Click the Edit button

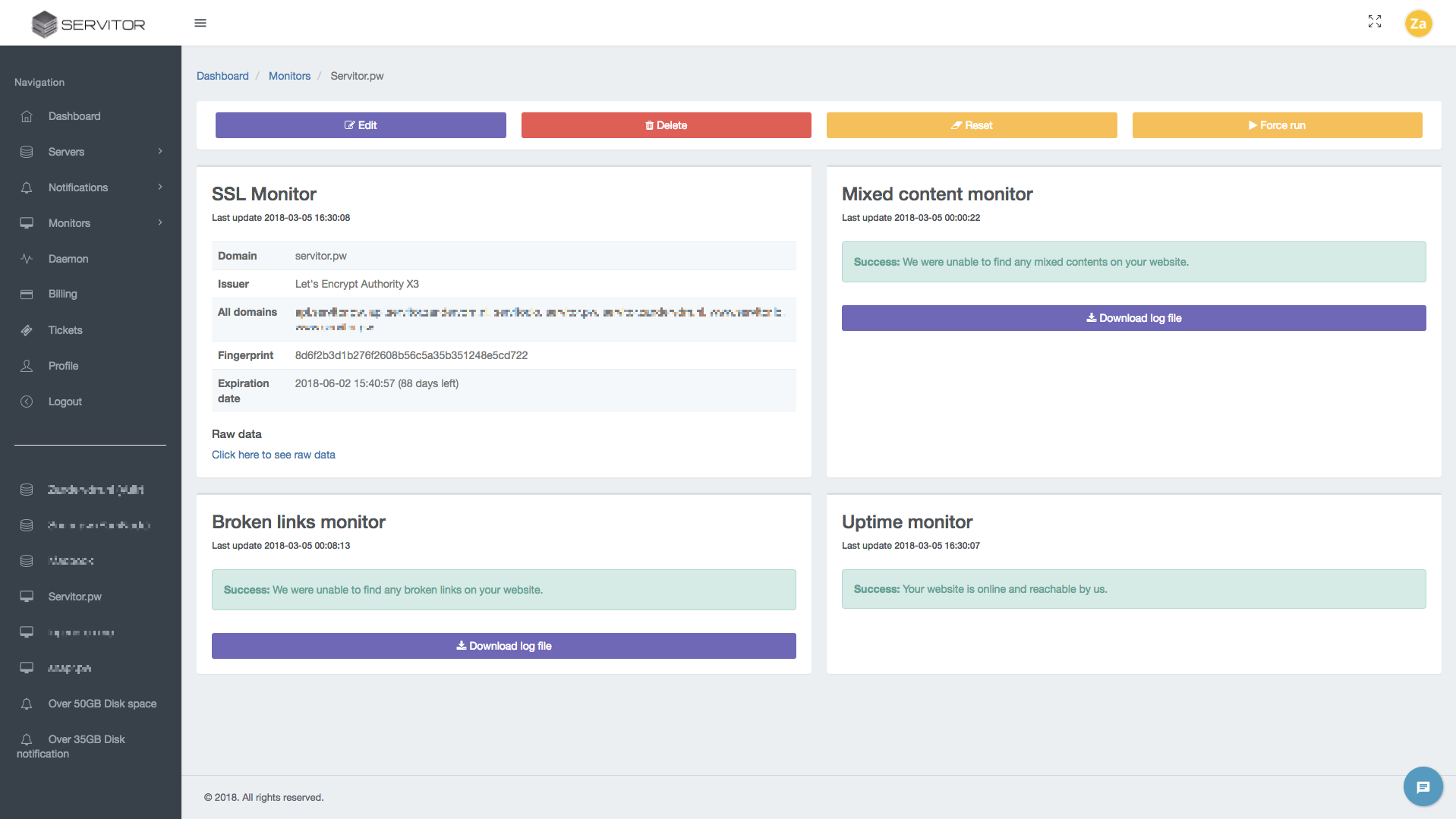point(361,125)
